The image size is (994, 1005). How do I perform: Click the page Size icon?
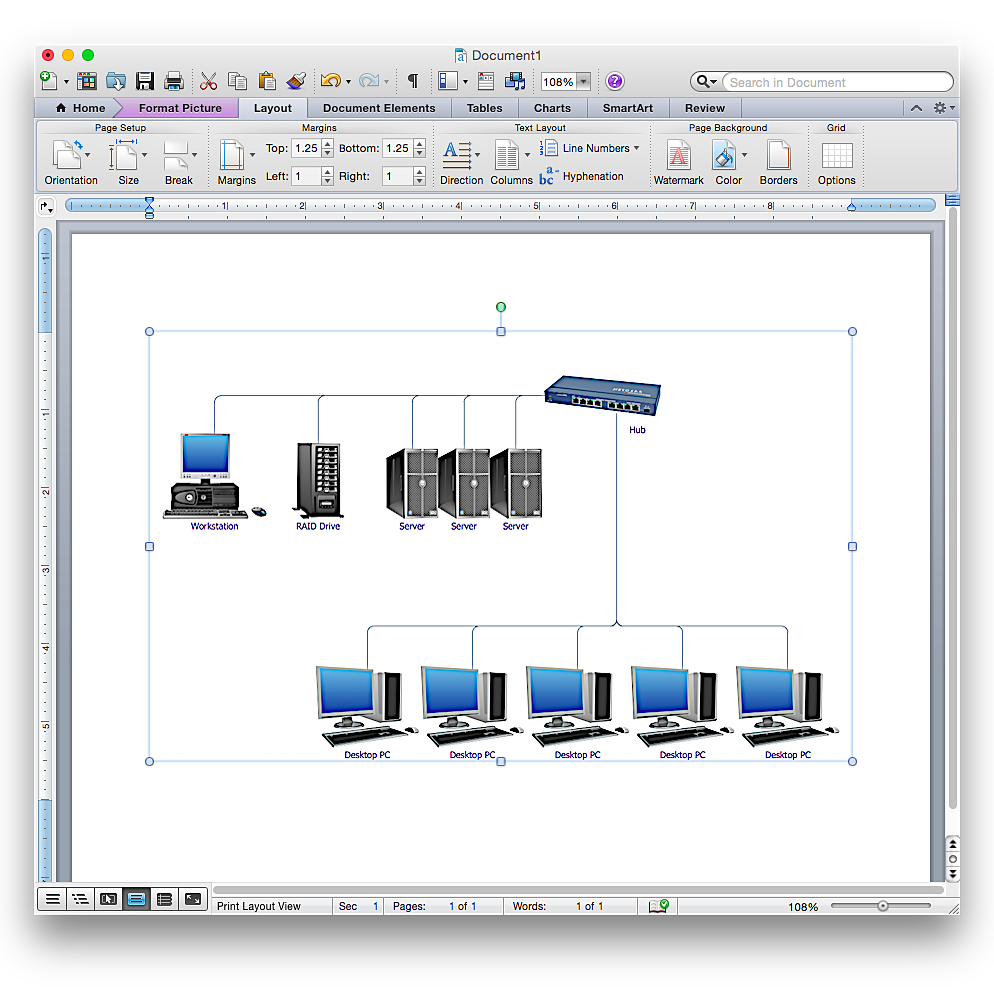coord(124,155)
